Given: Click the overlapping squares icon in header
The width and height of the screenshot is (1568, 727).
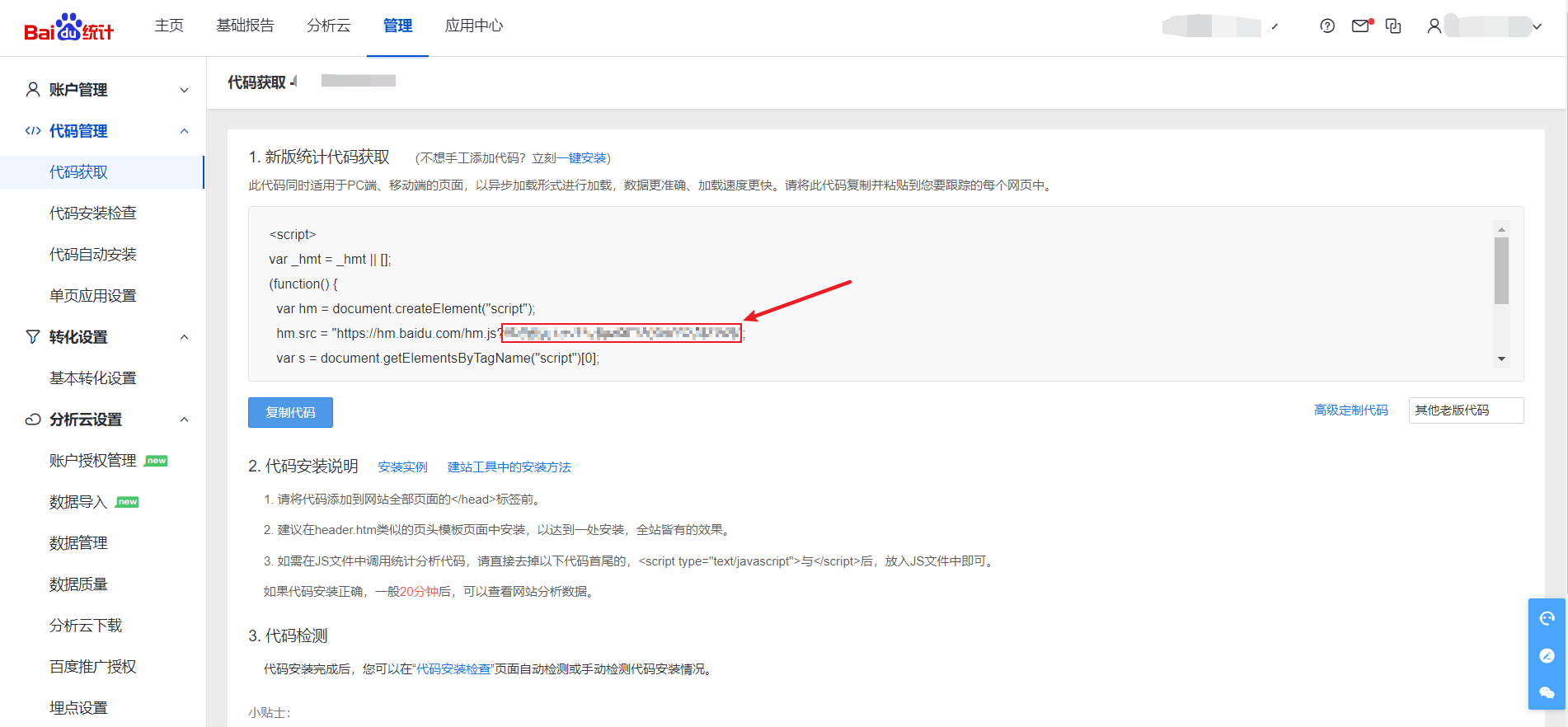Looking at the screenshot, I should click(x=1393, y=26).
